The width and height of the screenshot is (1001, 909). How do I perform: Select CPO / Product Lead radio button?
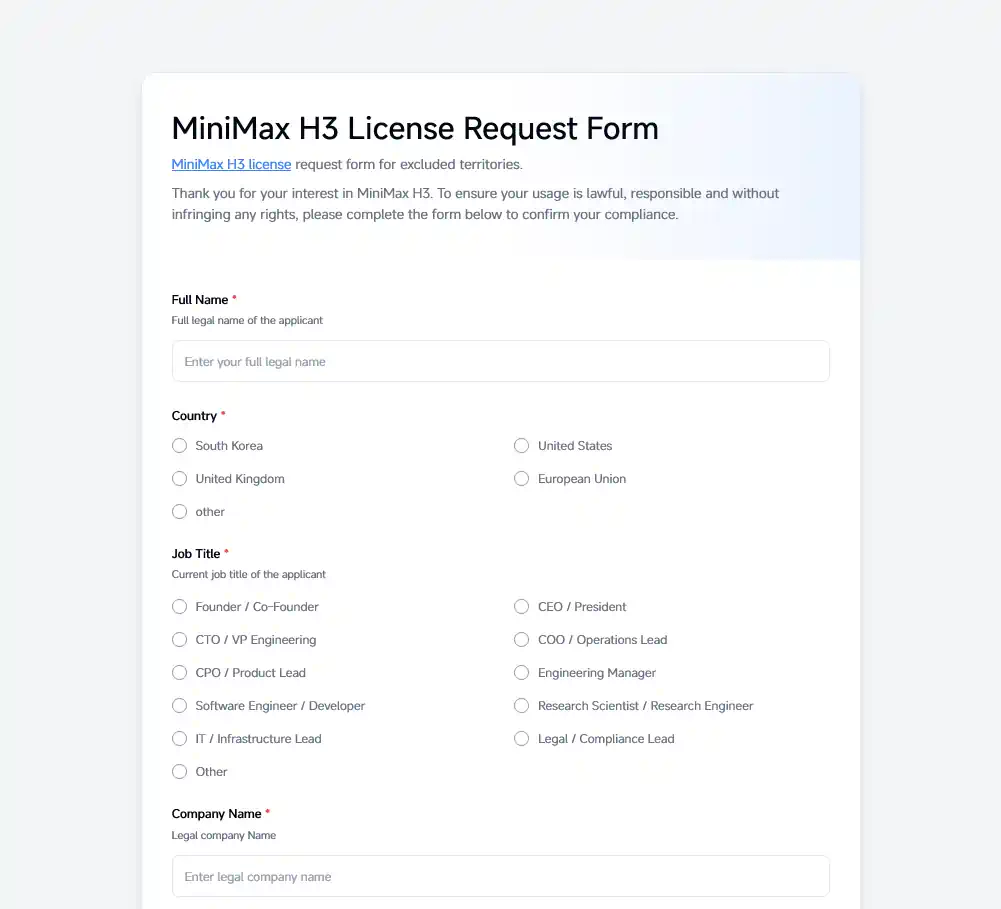coord(179,673)
